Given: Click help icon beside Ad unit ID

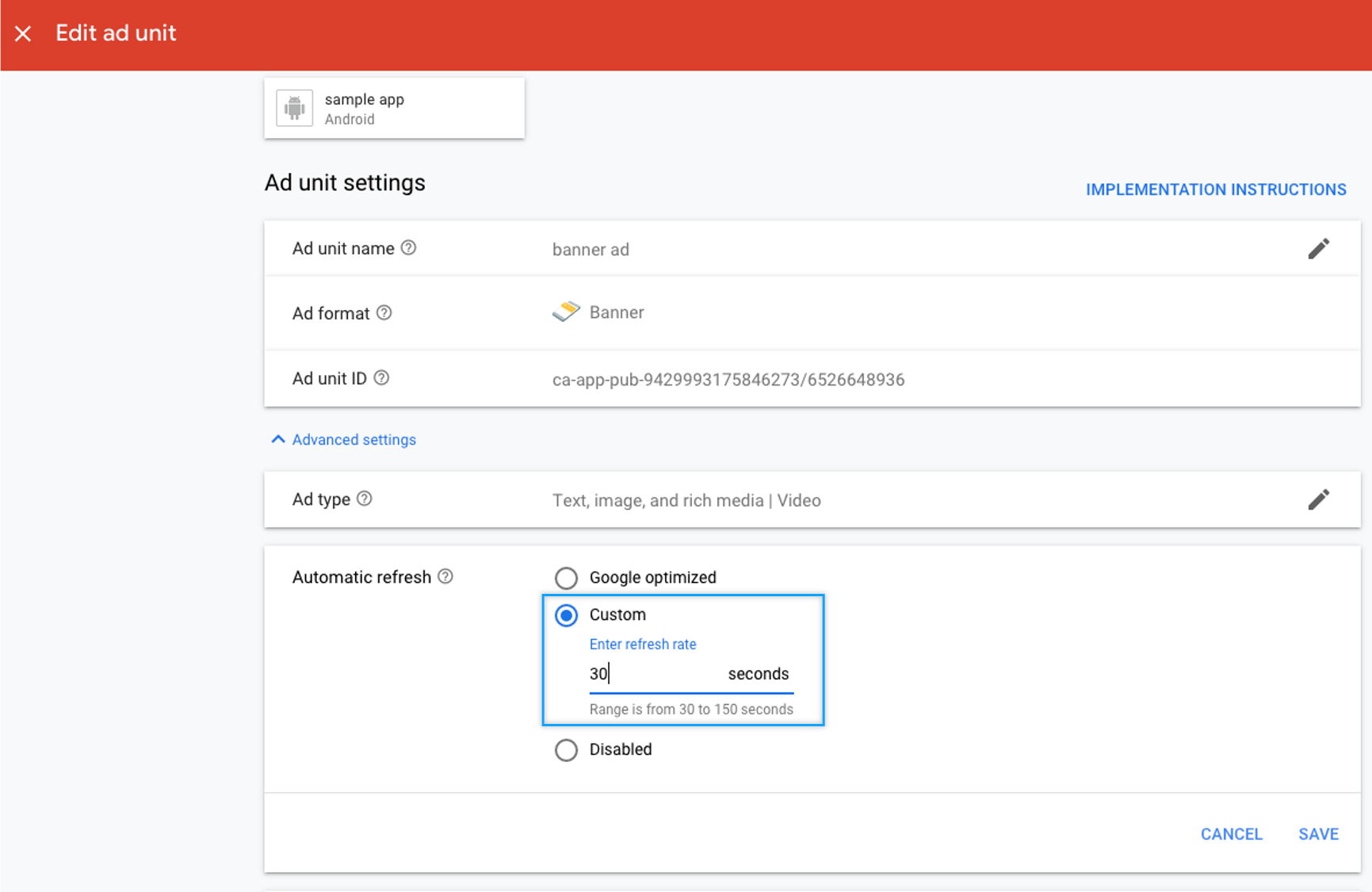Looking at the screenshot, I should pos(381,378).
